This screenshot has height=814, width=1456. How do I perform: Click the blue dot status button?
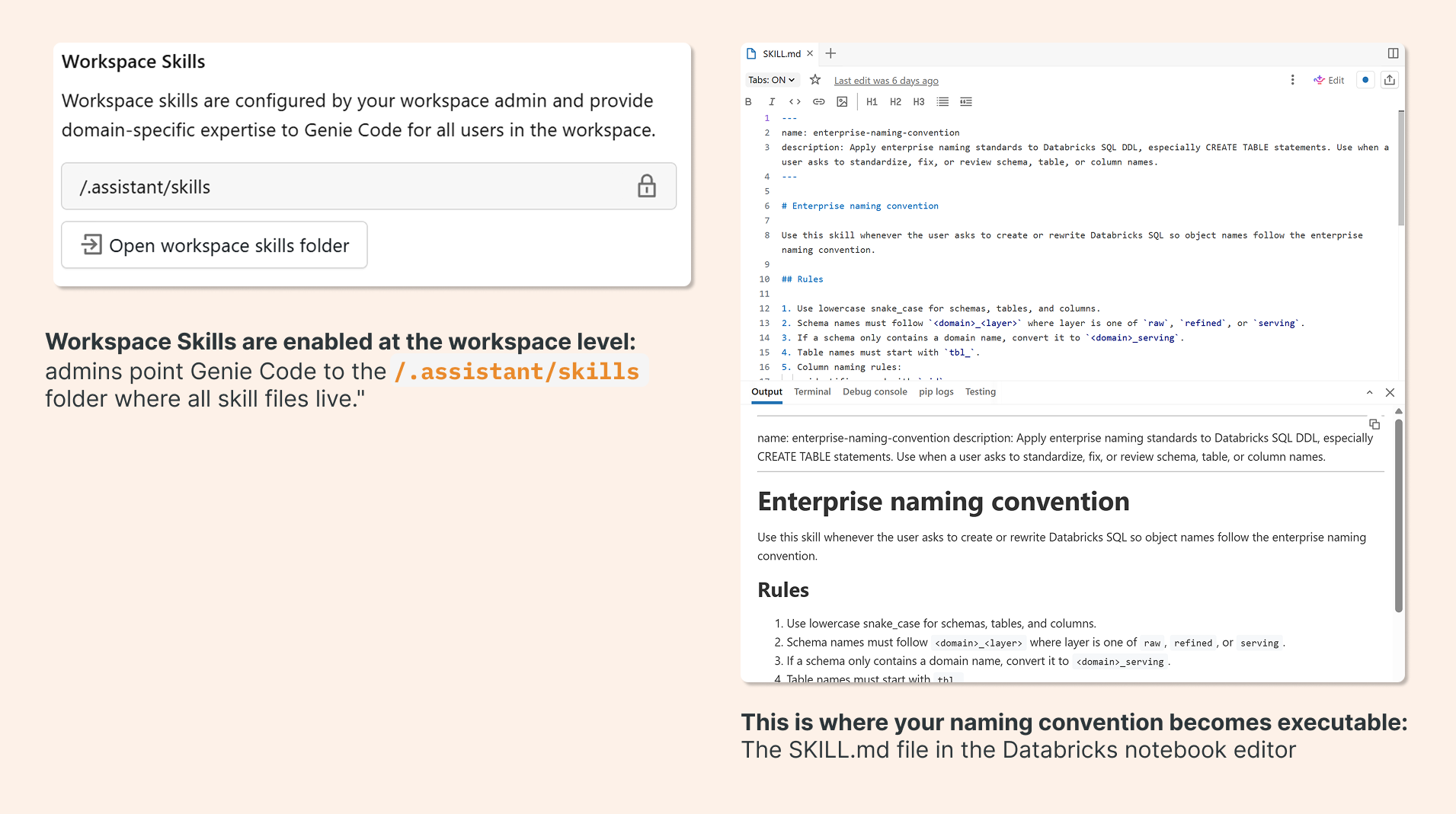click(x=1365, y=80)
